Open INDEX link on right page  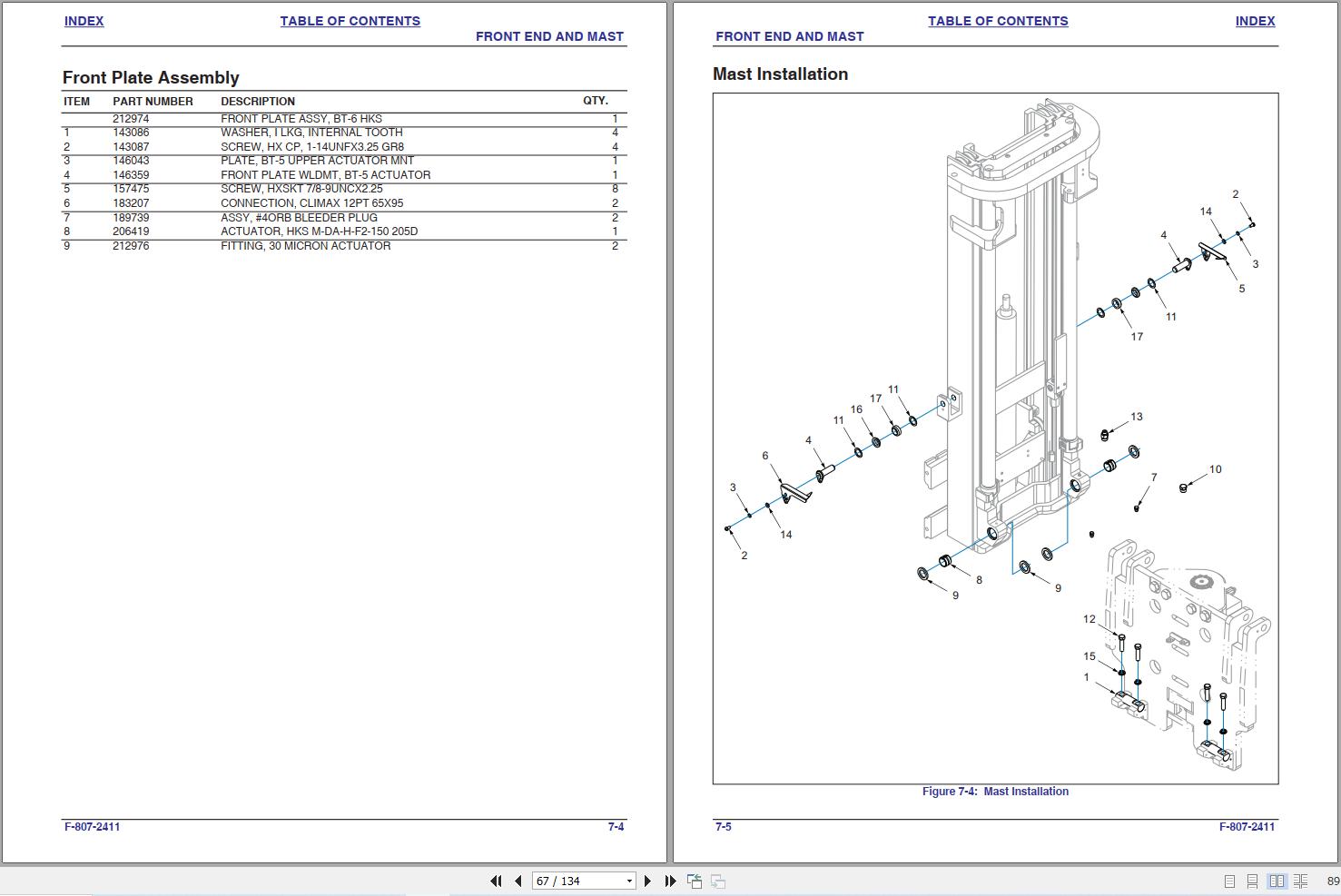click(1255, 21)
